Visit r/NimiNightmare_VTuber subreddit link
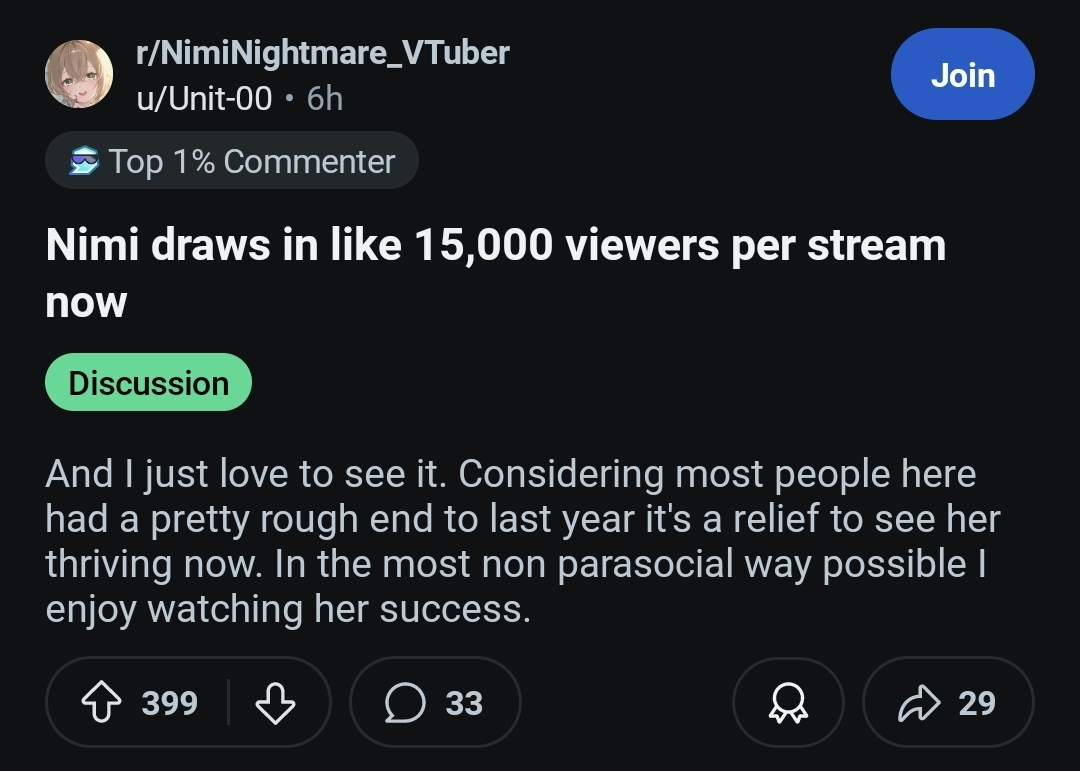Image resolution: width=1080 pixels, height=771 pixels. click(322, 52)
